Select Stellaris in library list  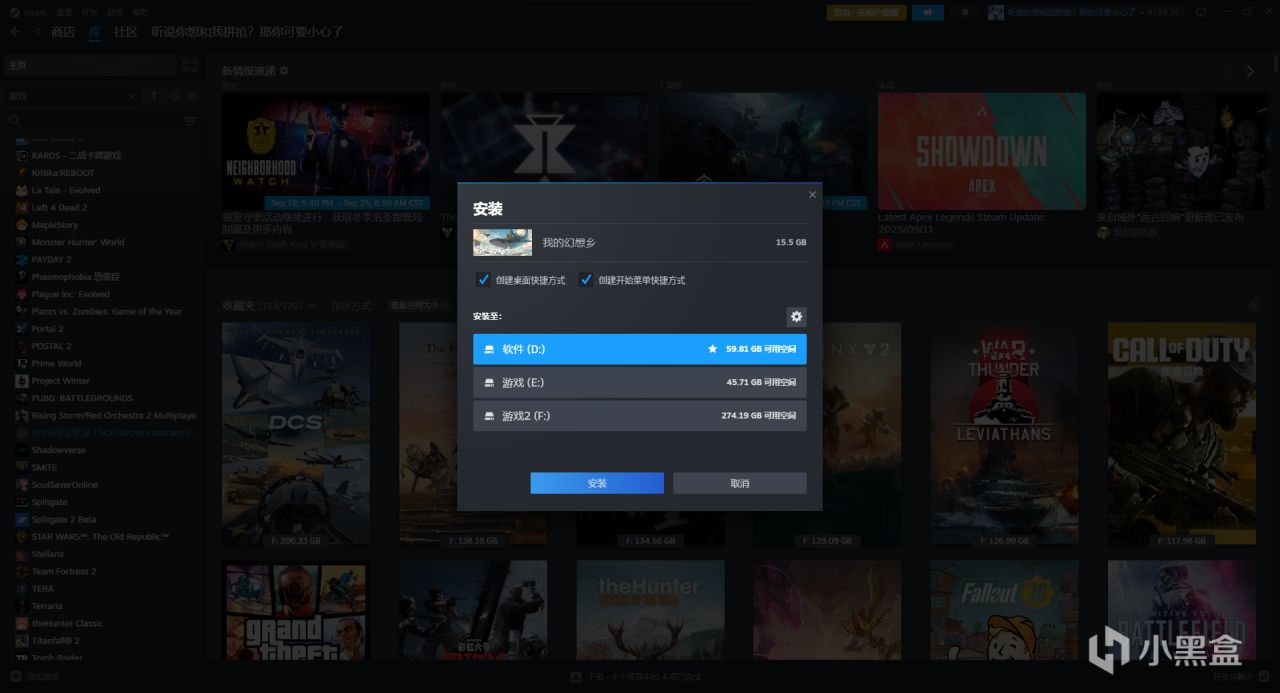(48, 554)
